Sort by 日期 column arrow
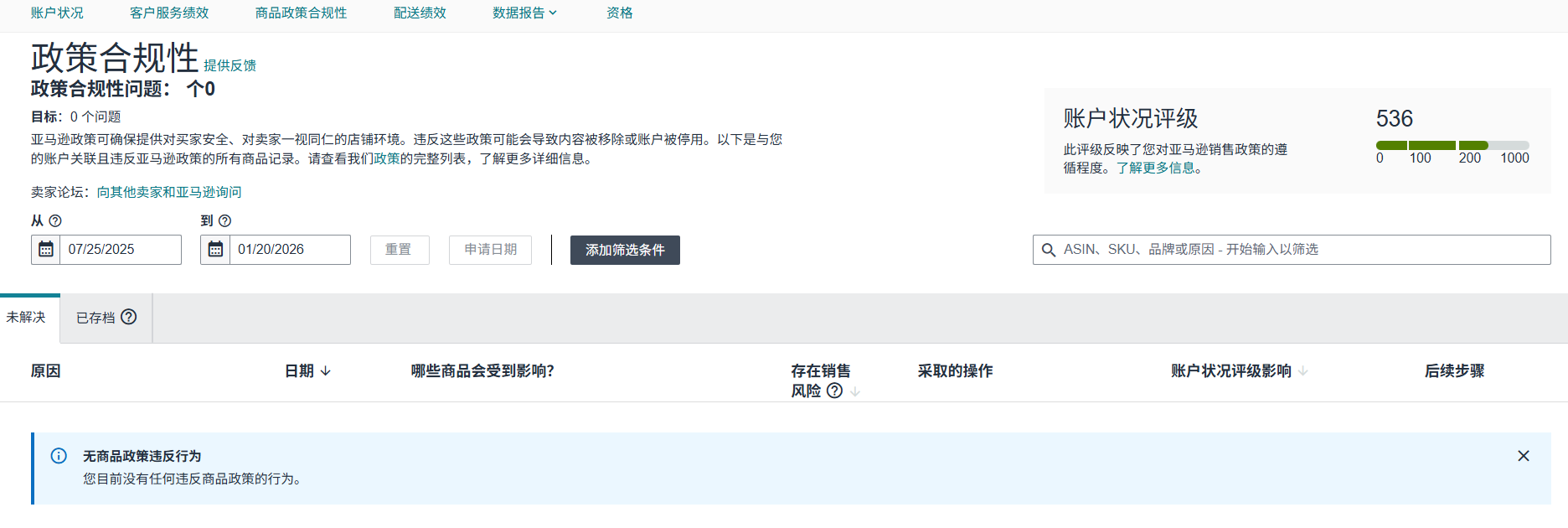Image resolution: width=1568 pixels, height=528 pixels. coord(326,371)
